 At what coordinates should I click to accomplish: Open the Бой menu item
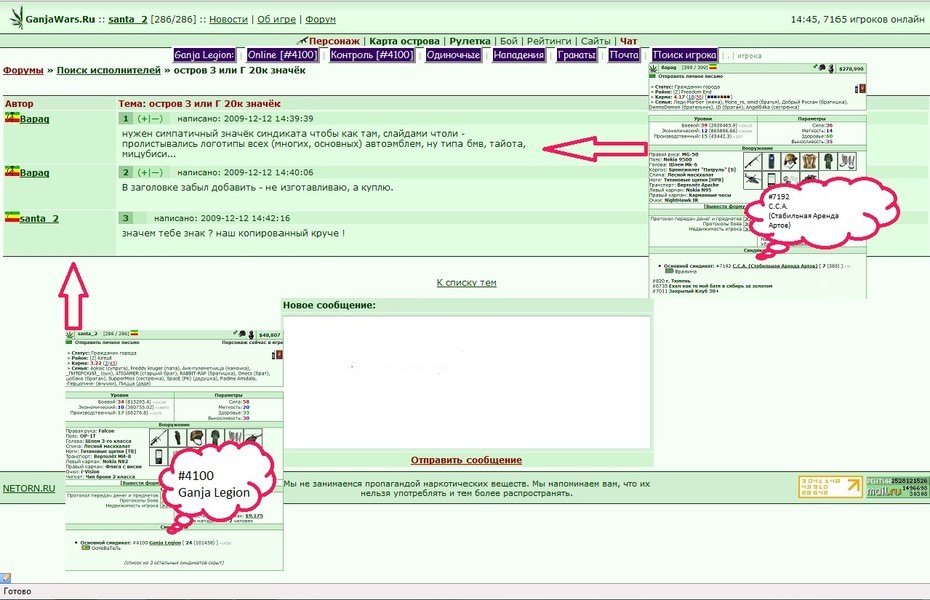[x=508, y=41]
